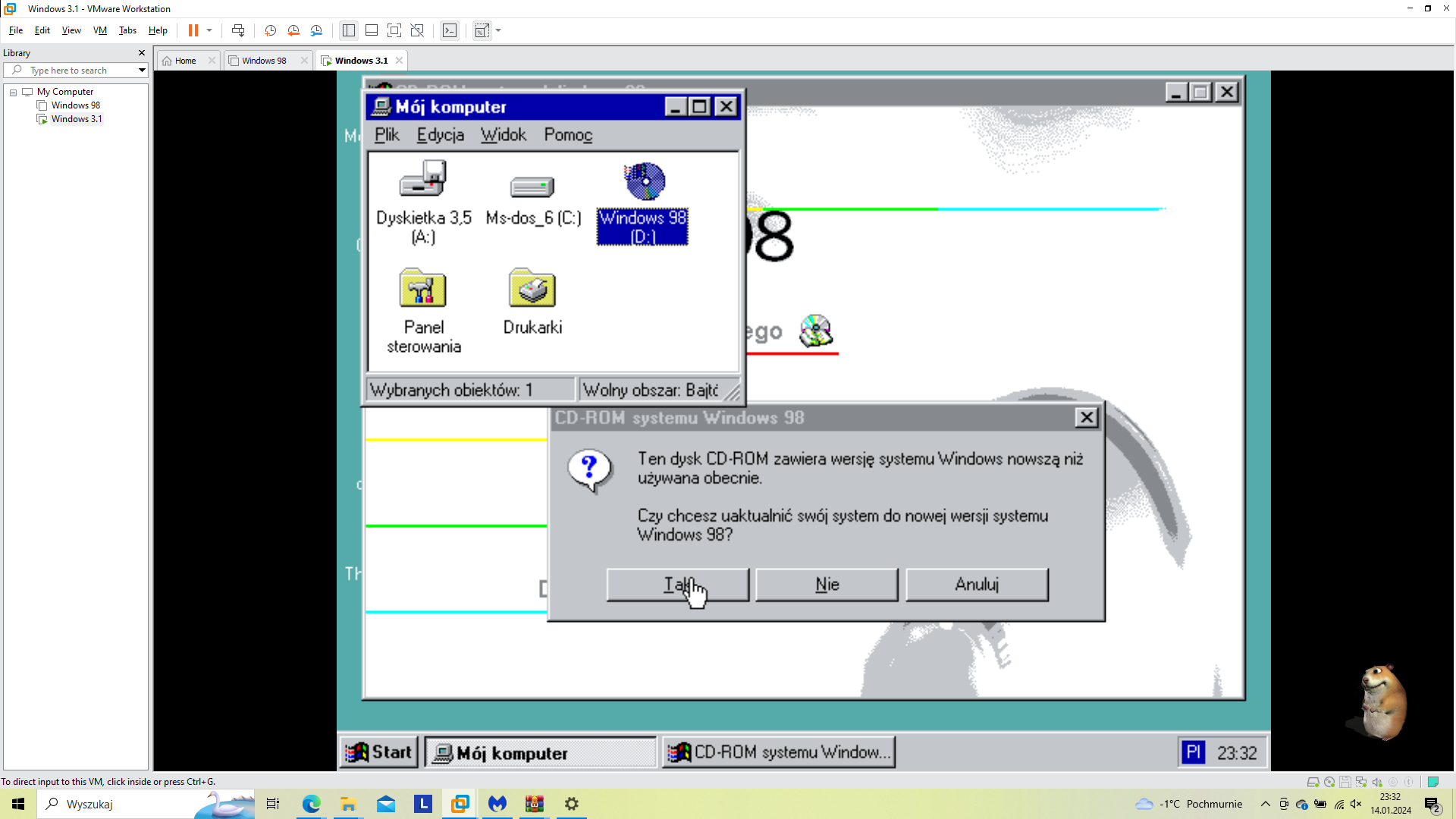The width and height of the screenshot is (1456, 819).
Task: Open the Ms-dos_6 (C:) drive icon
Action: [x=532, y=187]
